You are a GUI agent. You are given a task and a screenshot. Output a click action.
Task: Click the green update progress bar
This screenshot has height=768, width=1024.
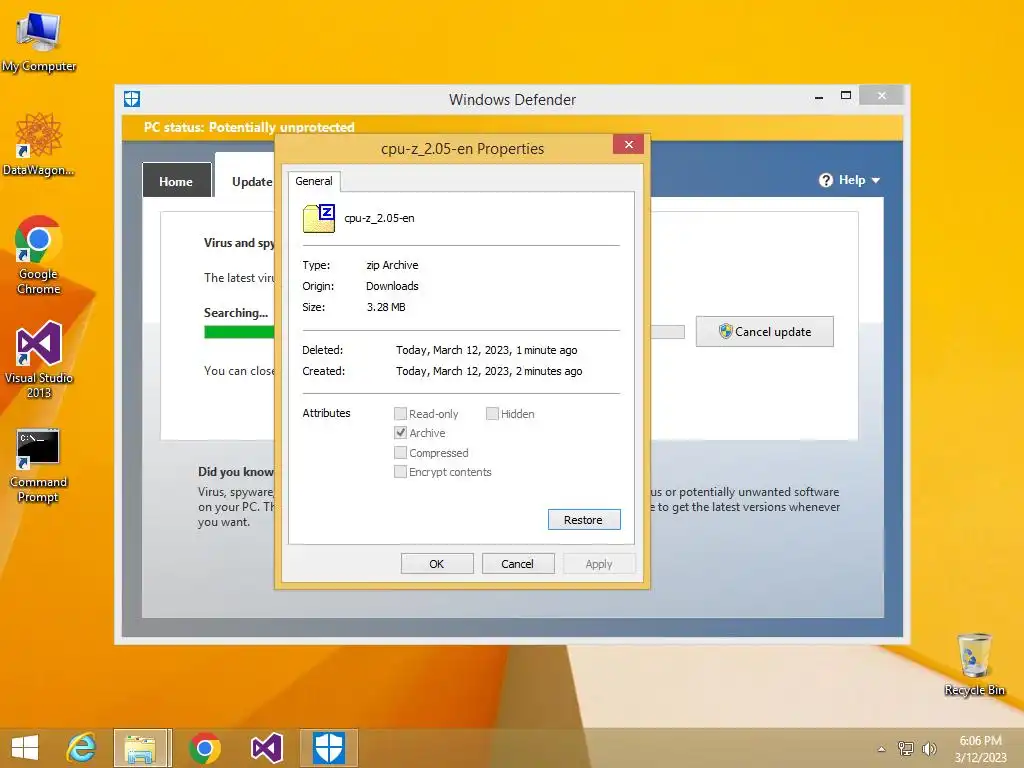tap(239, 332)
